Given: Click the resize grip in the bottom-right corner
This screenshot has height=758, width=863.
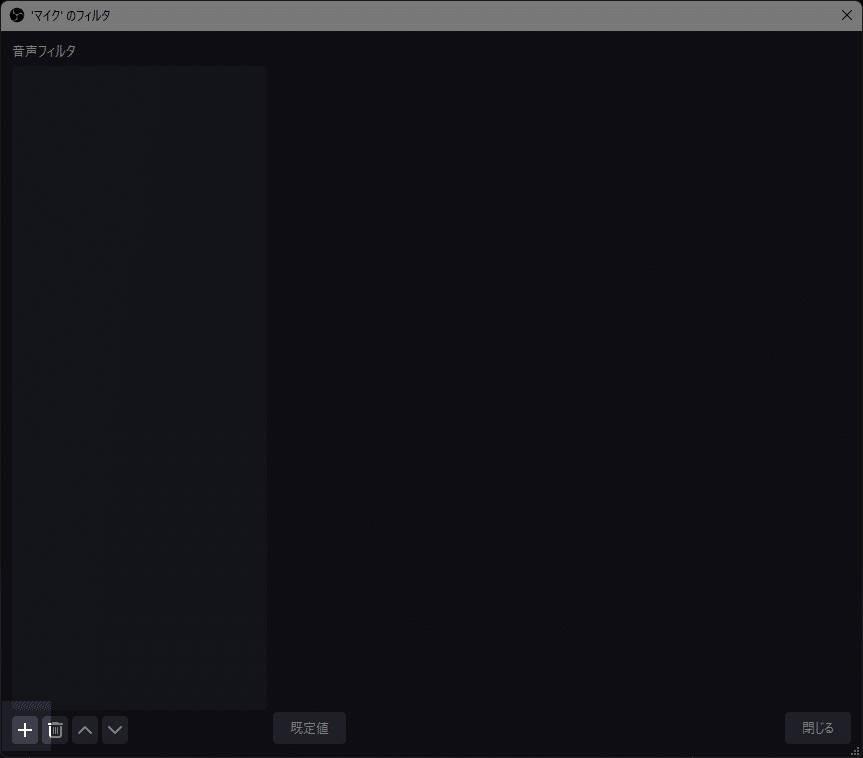Looking at the screenshot, I should [856, 752].
